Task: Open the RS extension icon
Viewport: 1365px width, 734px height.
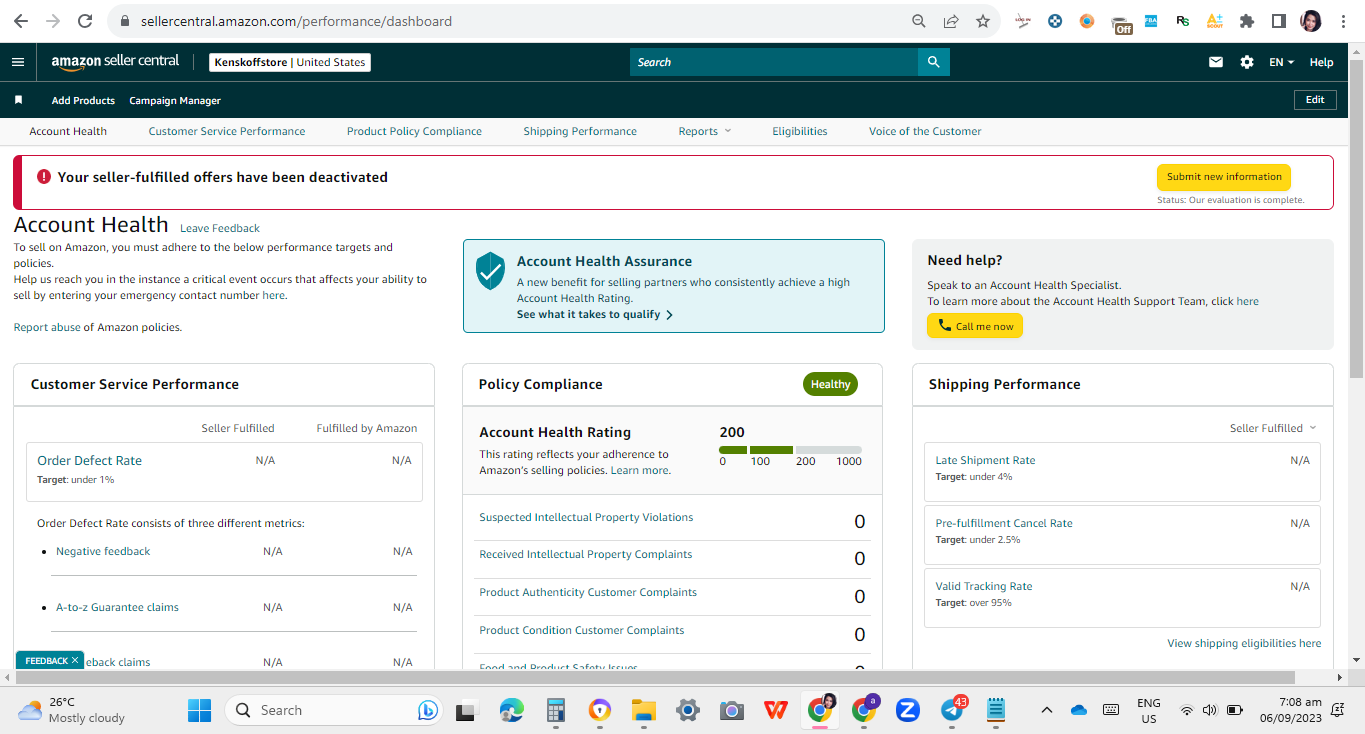Action: (1183, 21)
